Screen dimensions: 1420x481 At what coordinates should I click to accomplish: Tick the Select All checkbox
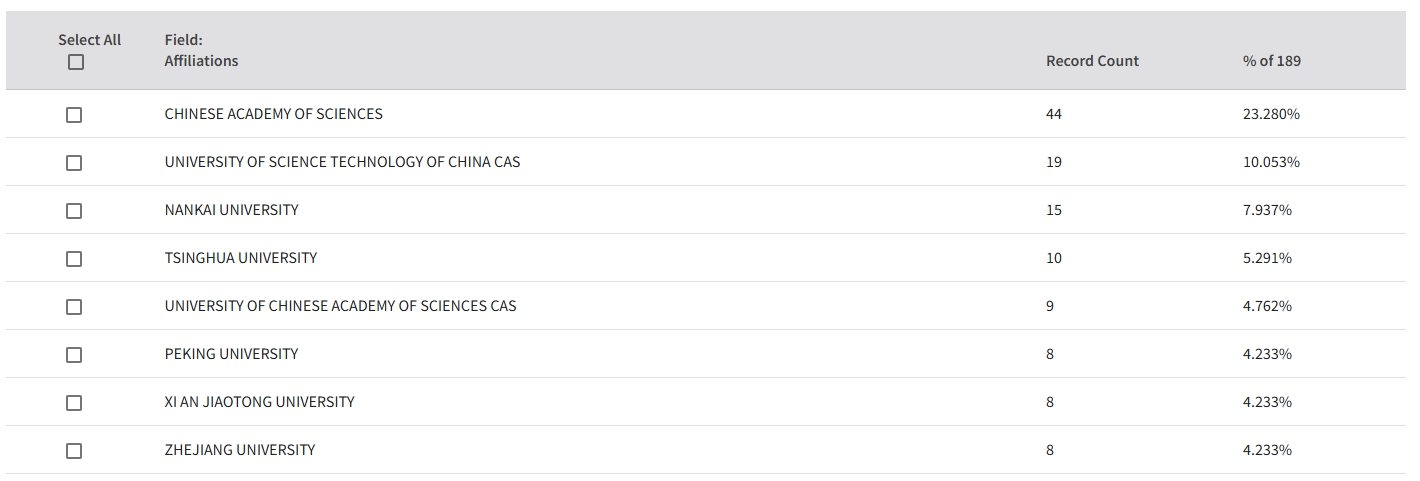pyautogui.click(x=76, y=62)
